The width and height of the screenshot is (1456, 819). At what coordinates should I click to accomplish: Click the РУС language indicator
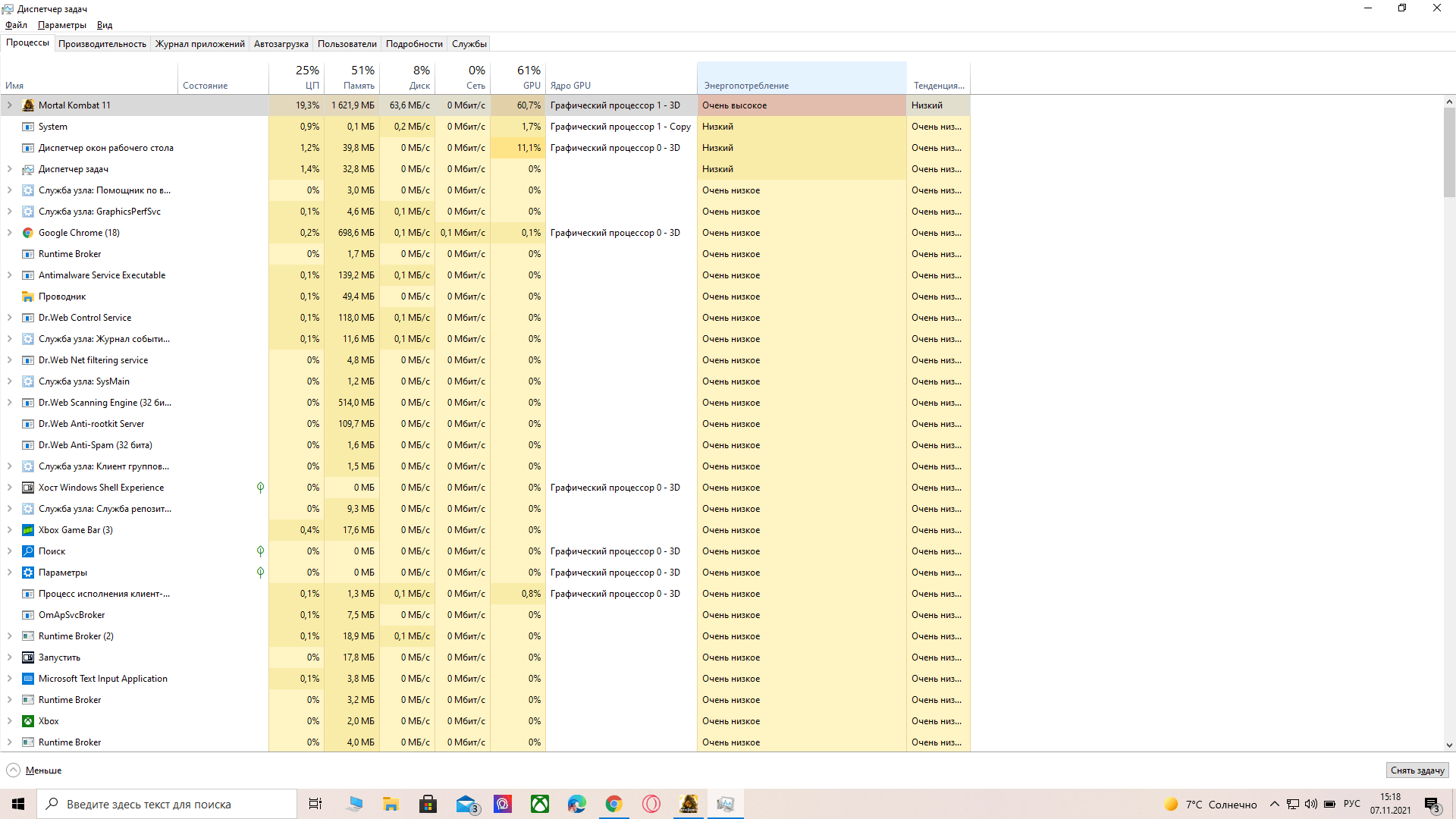(1352, 804)
